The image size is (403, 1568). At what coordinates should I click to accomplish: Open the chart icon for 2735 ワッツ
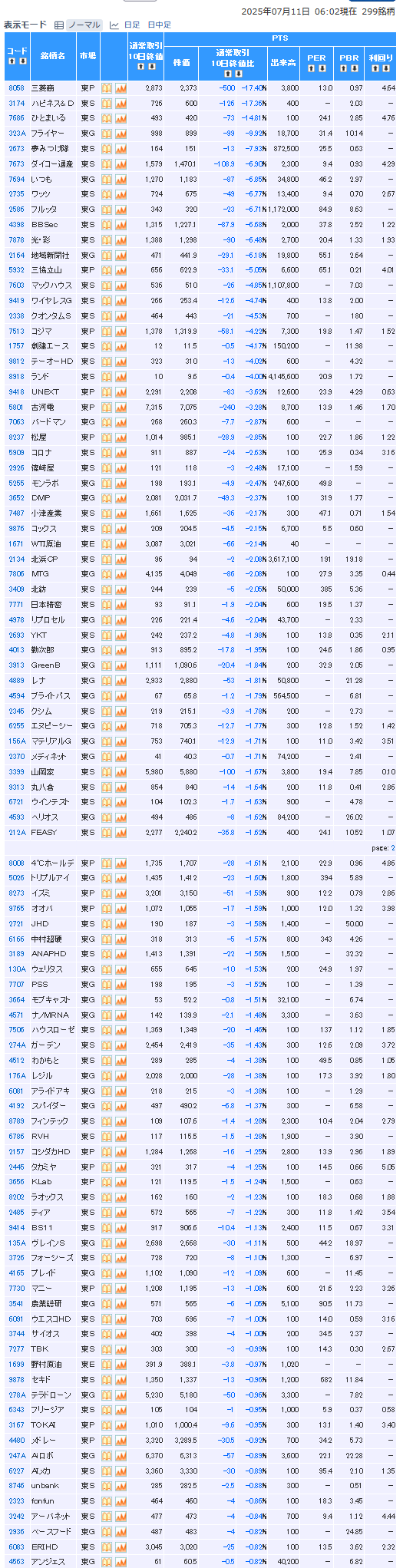pyautogui.click(x=121, y=194)
